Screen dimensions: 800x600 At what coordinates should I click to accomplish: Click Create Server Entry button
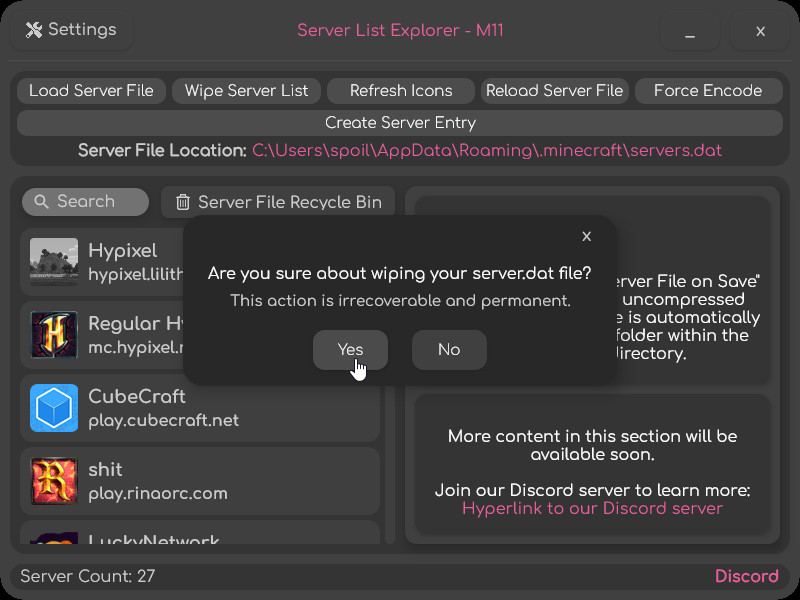point(400,123)
